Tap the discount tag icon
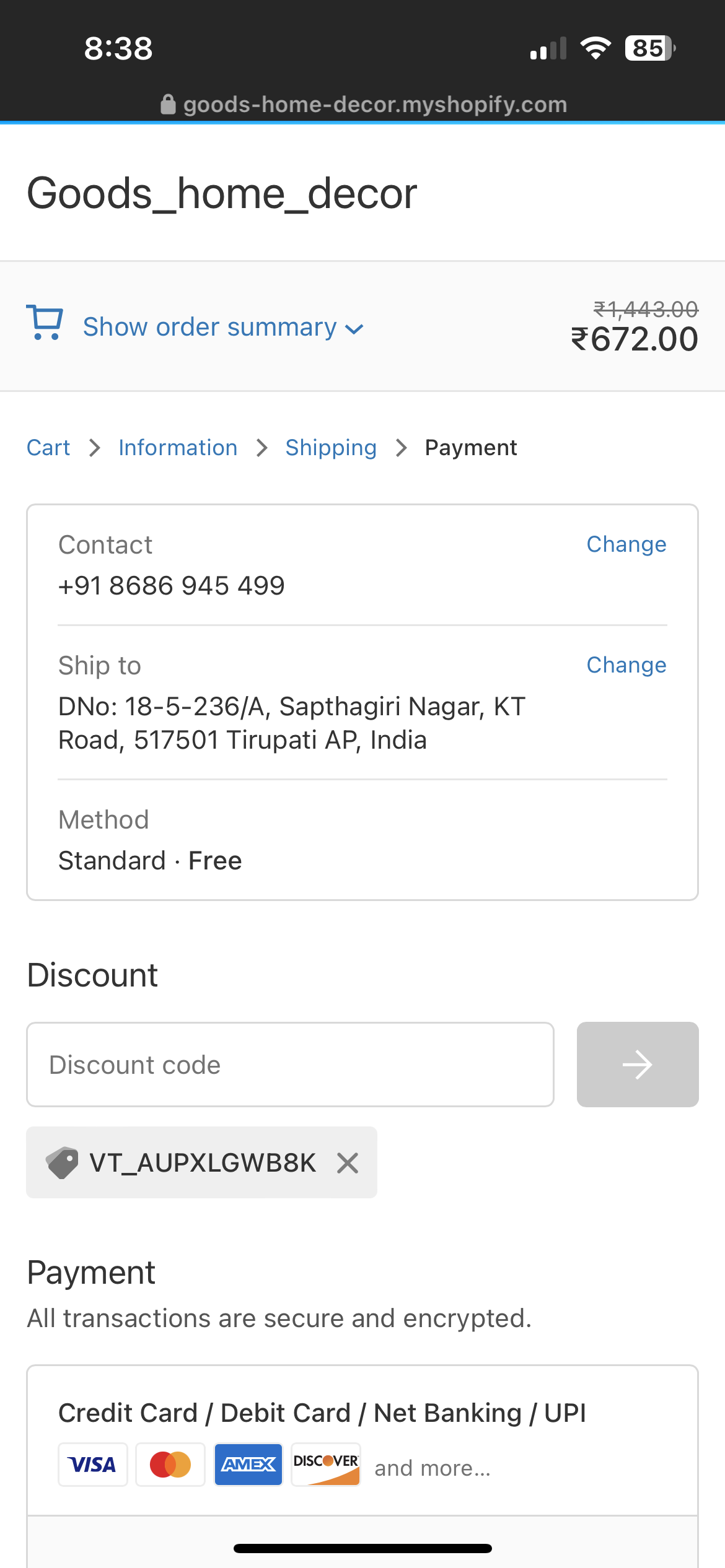 (62, 1162)
